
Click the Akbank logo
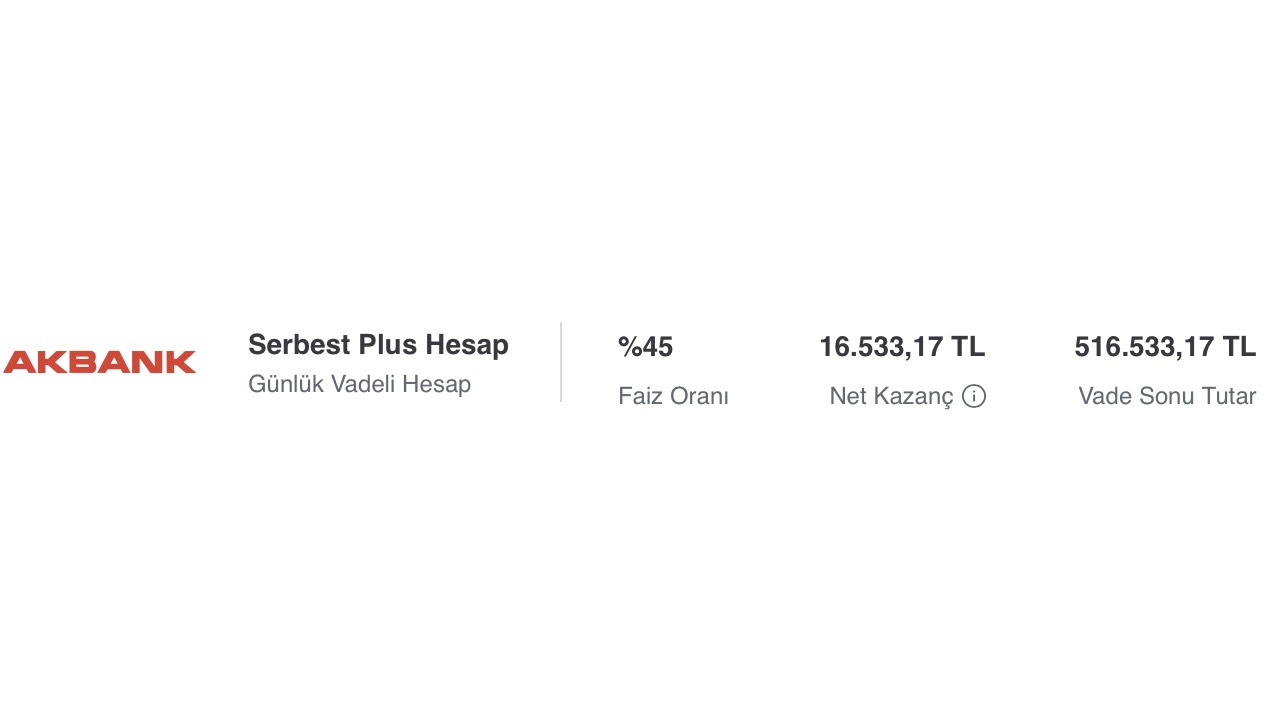click(x=100, y=362)
